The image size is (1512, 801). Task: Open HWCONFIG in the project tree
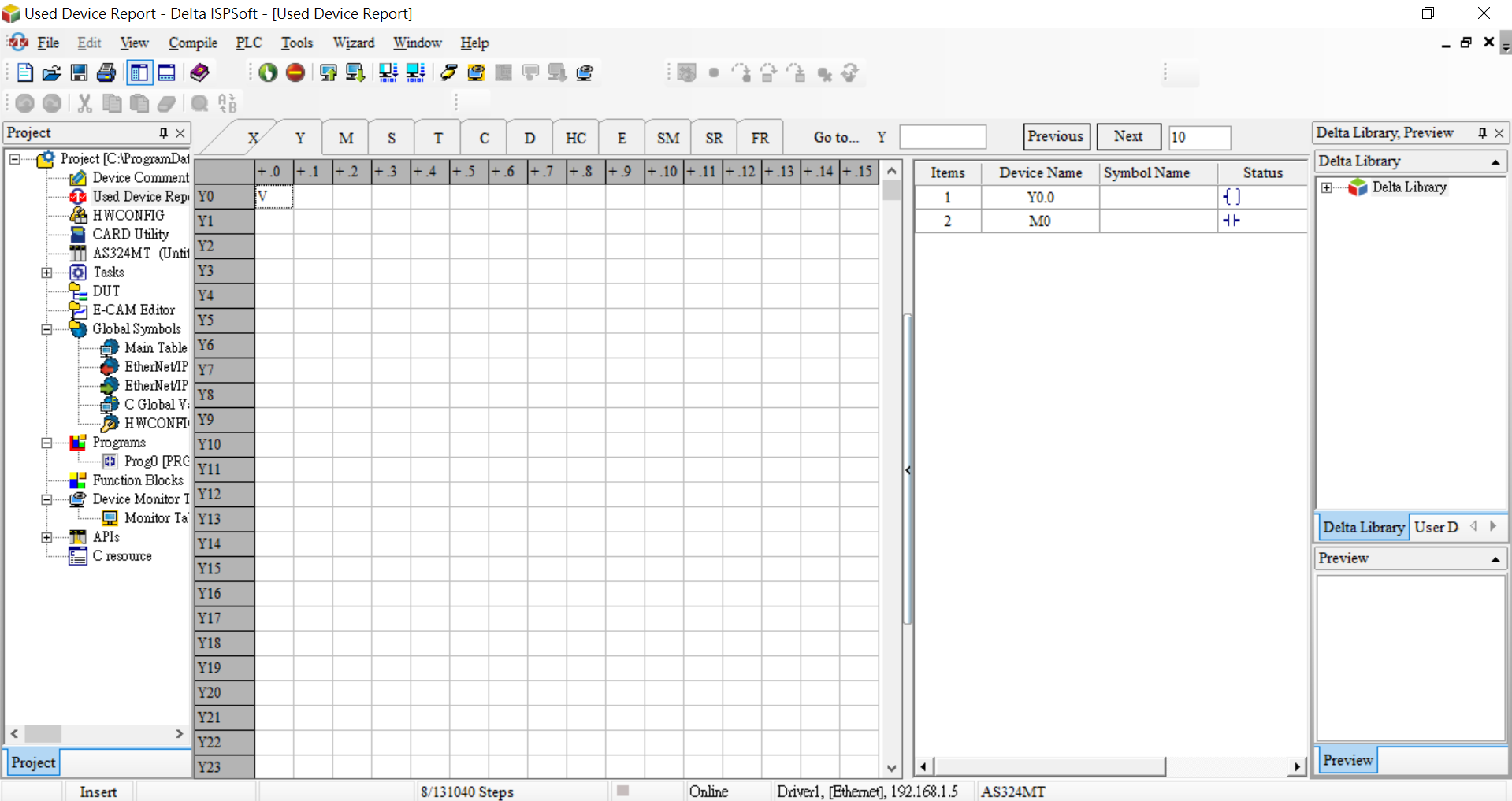point(128,215)
